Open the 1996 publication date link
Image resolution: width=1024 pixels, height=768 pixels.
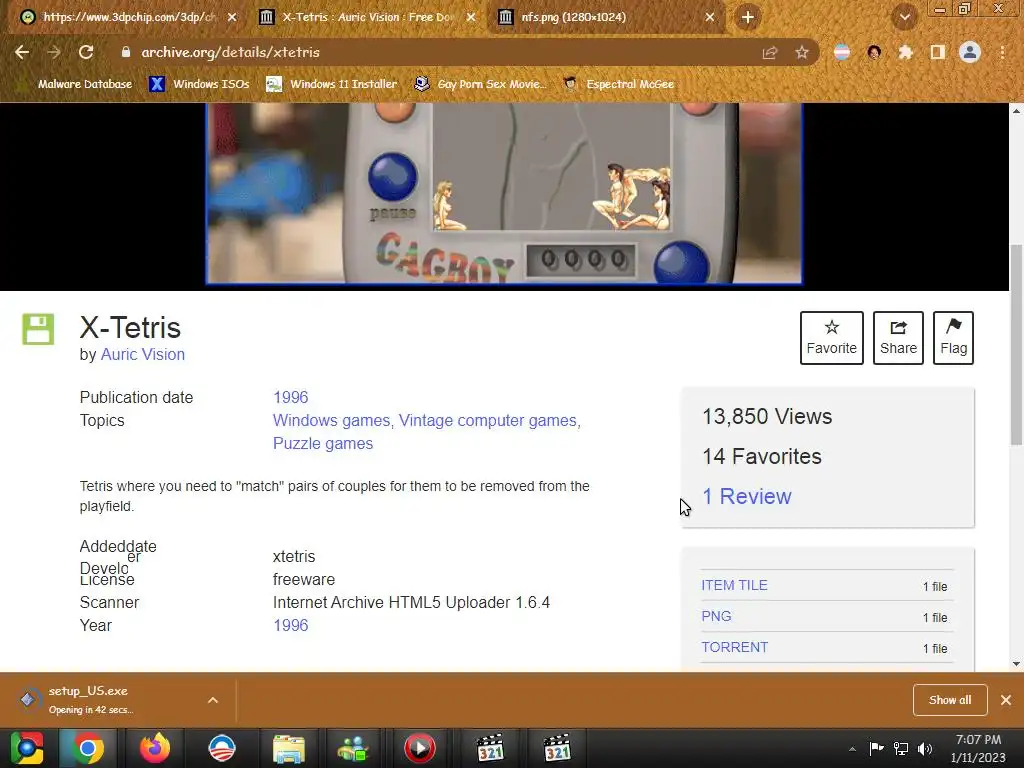point(291,397)
